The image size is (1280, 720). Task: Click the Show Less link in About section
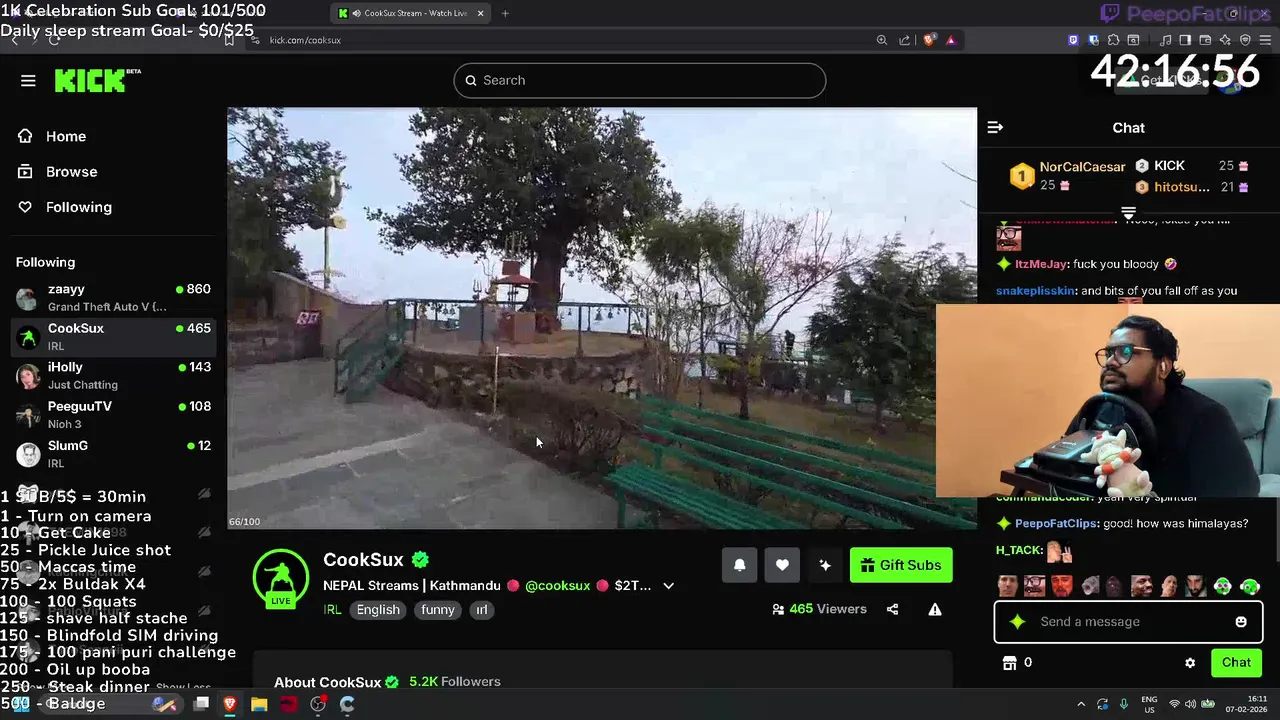point(183,688)
